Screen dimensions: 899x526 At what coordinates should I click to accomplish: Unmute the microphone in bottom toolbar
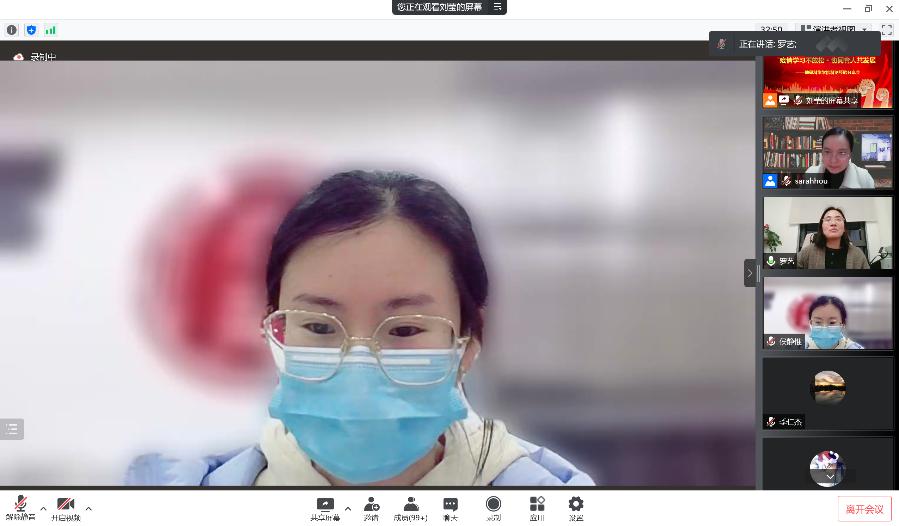tap(20, 505)
